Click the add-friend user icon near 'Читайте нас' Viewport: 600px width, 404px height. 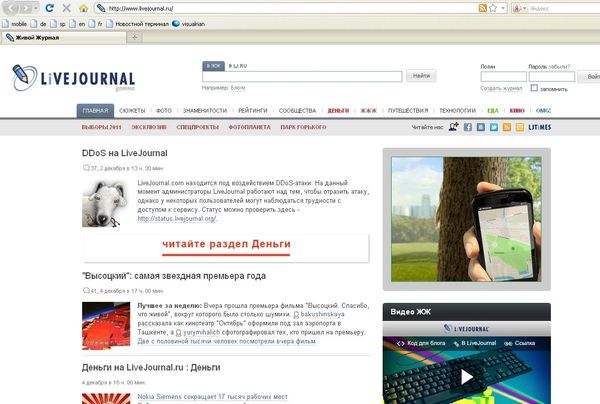pyautogui.click(x=454, y=127)
